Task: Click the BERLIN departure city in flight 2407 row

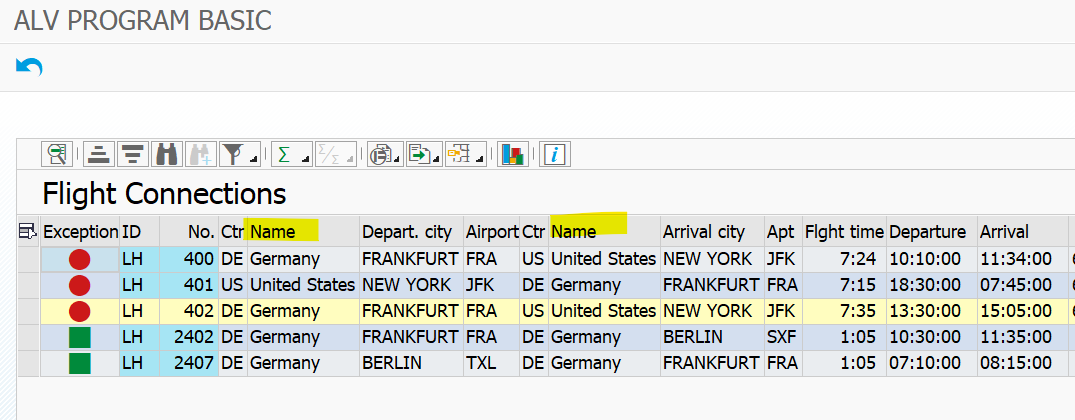Action: point(411,363)
